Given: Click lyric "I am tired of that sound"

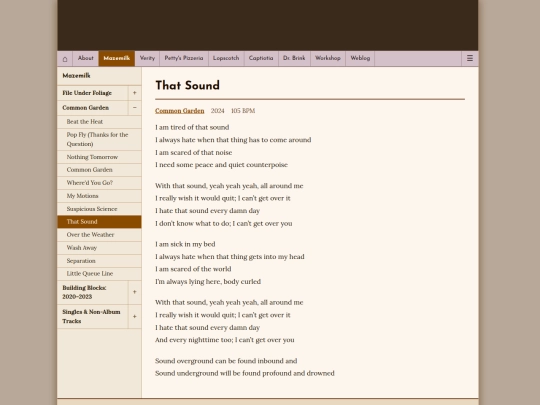Looking at the screenshot, I should pos(192,127).
